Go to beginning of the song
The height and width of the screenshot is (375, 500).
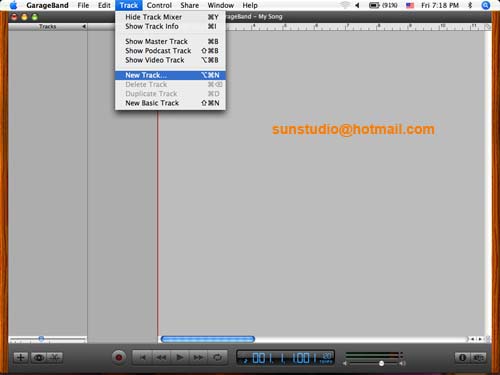143,358
